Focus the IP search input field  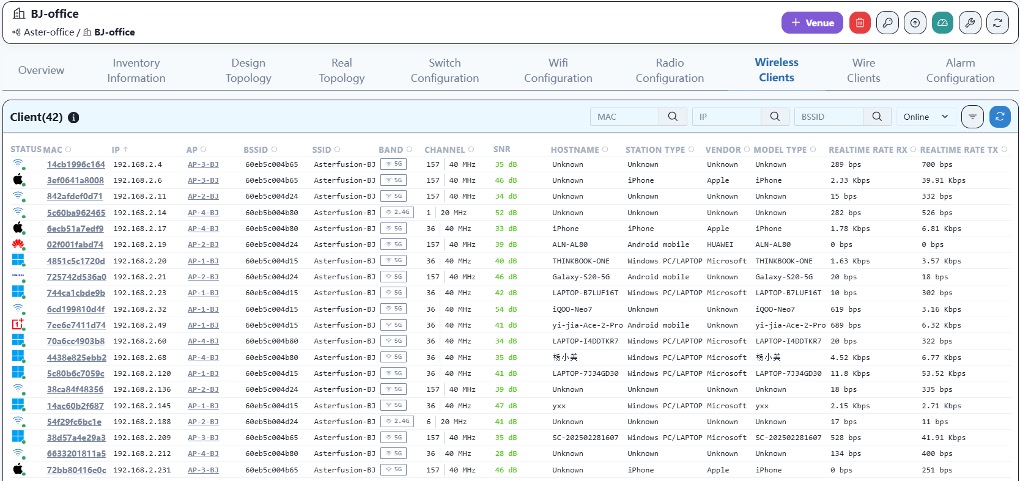[x=727, y=116]
